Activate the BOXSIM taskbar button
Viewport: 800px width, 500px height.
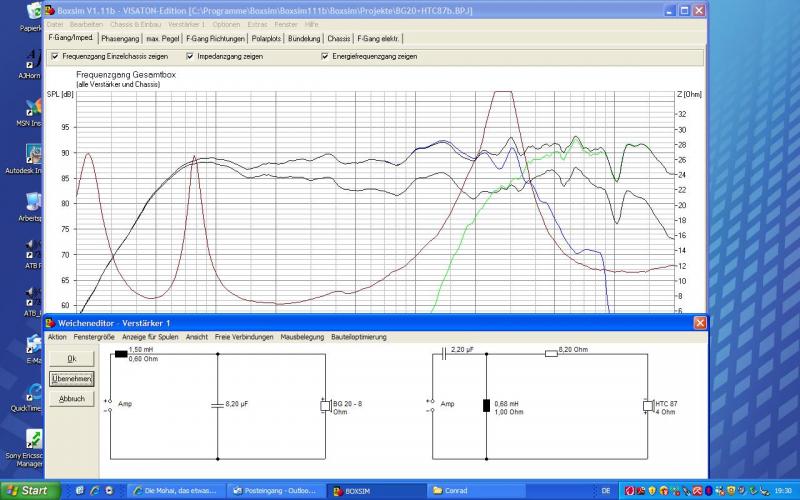pos(377,491)
